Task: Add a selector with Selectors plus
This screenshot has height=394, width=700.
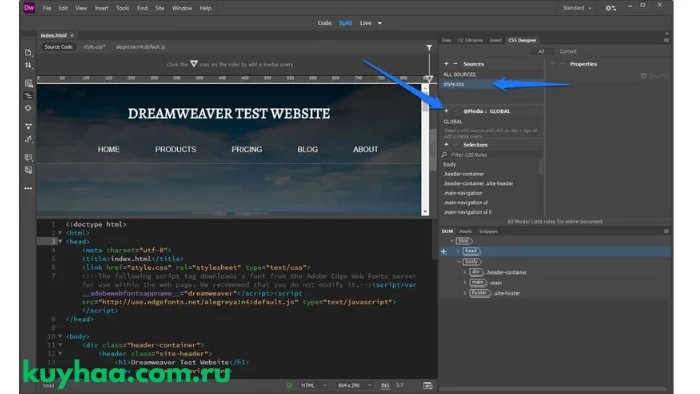Action: click(446, 145)
